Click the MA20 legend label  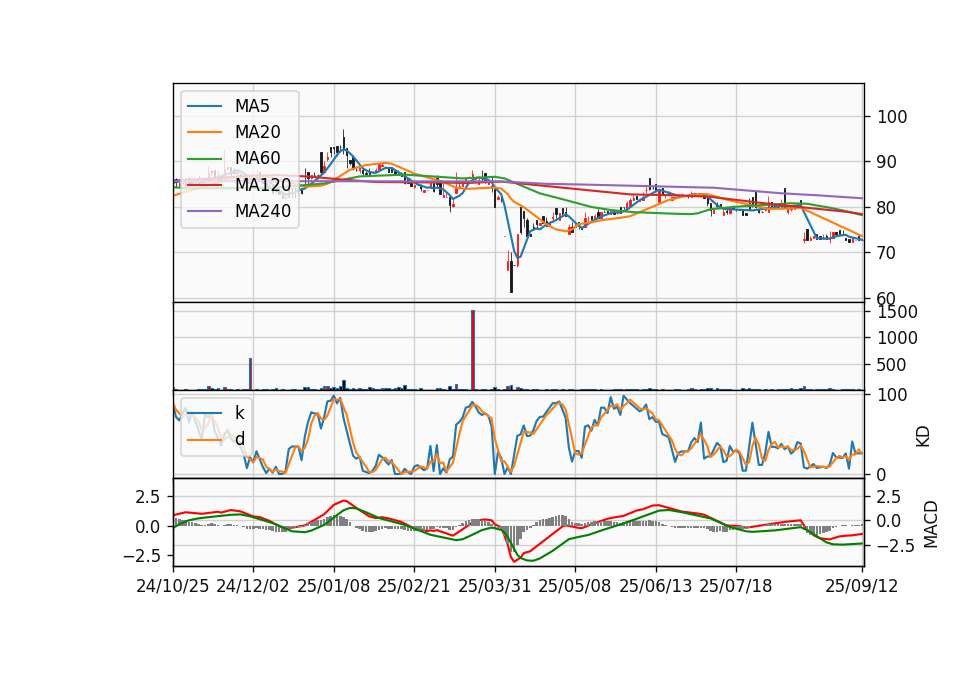pos(257,132)
